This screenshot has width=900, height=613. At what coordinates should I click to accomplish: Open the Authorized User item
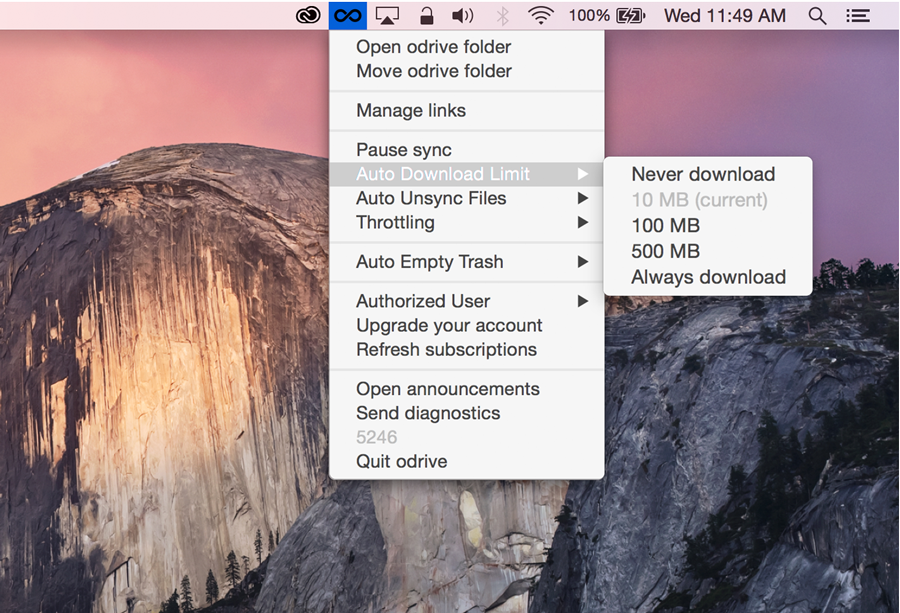(467, 301)
